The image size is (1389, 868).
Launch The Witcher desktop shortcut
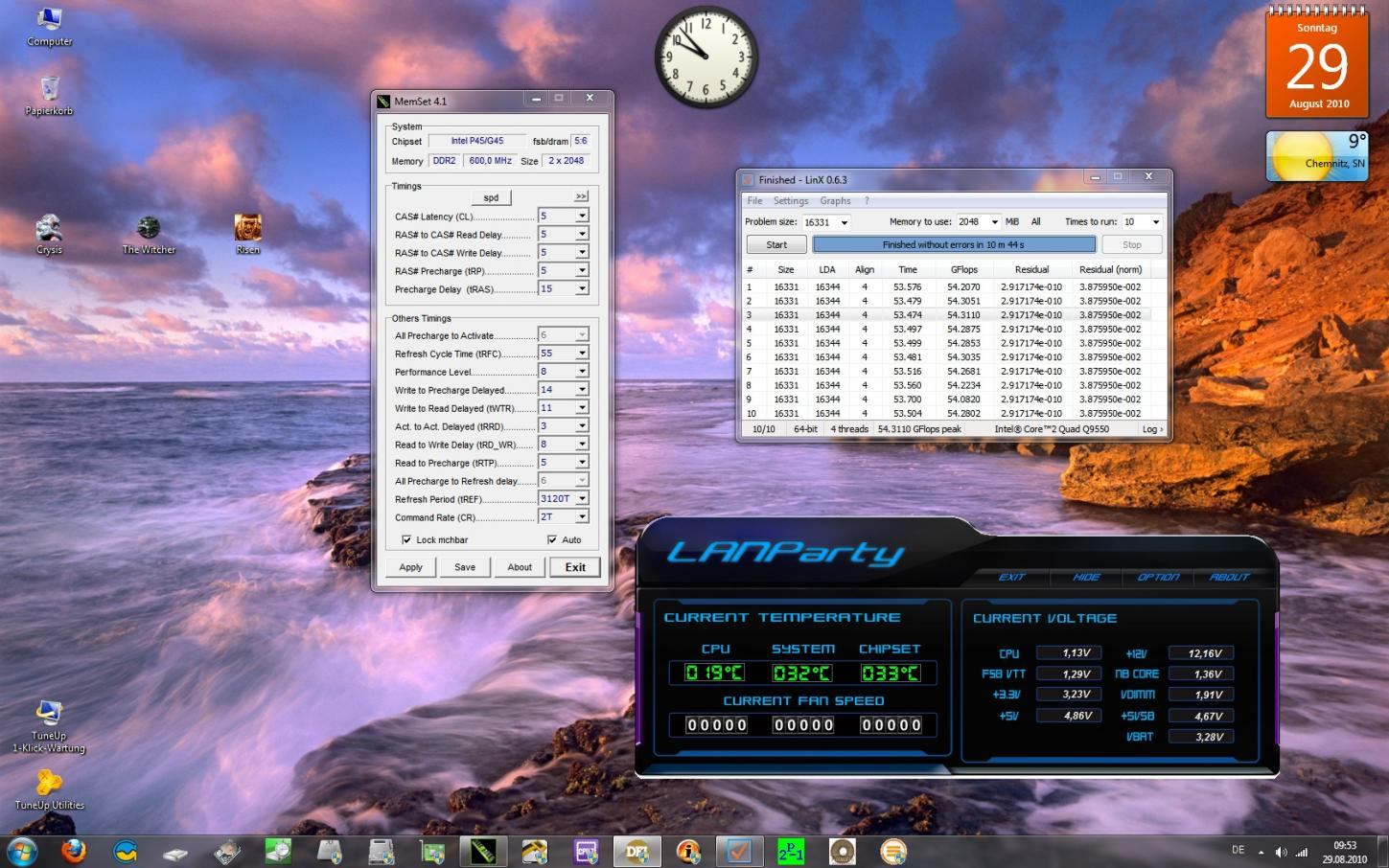pyautogui.click(x=149, y=234)
